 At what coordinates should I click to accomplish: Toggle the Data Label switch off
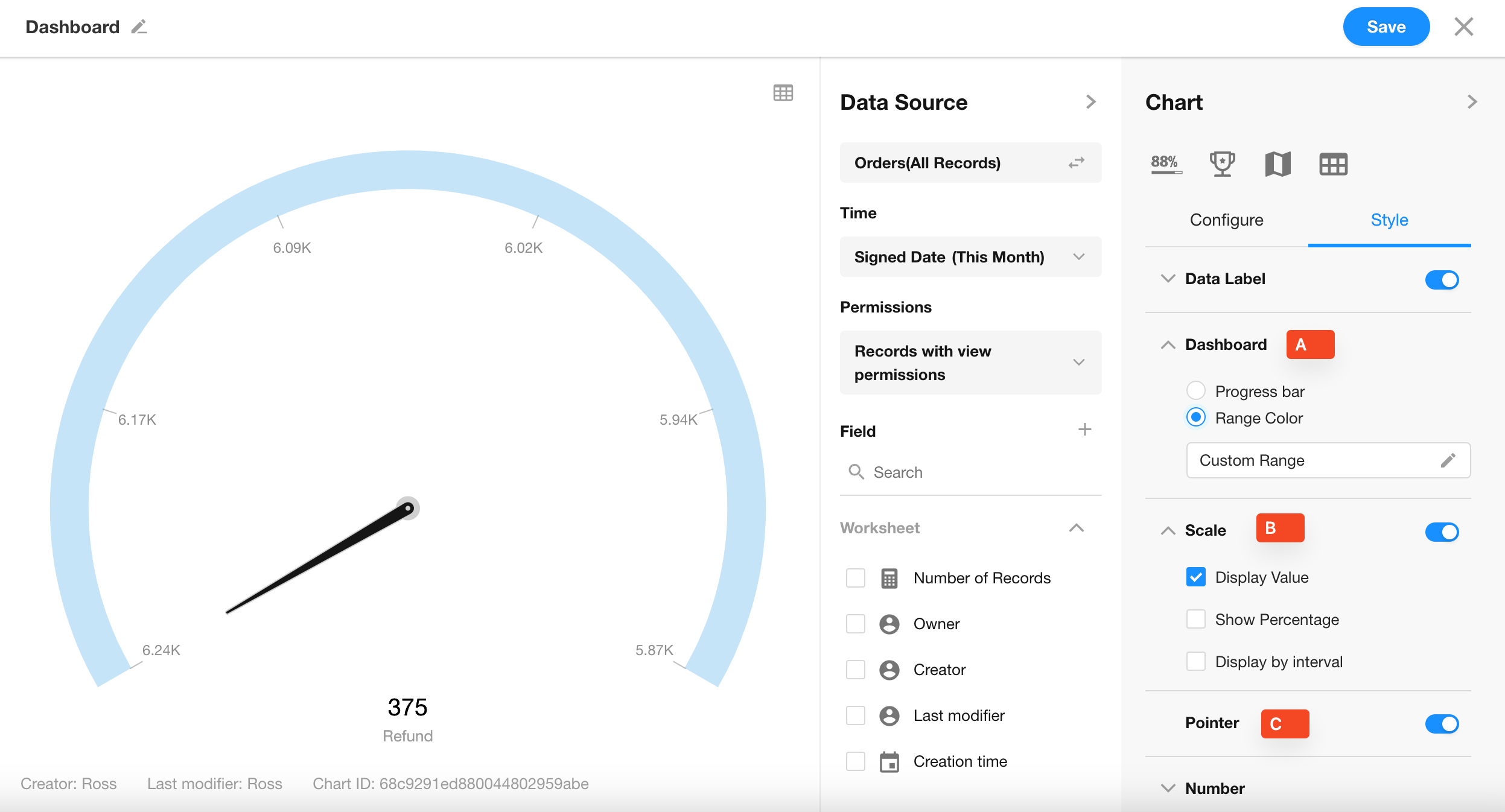[x=1442, y=280]
